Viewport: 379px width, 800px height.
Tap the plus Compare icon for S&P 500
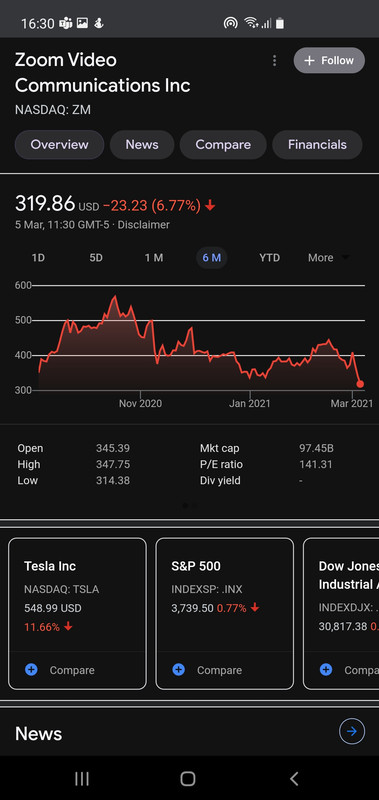click(179, 669)
